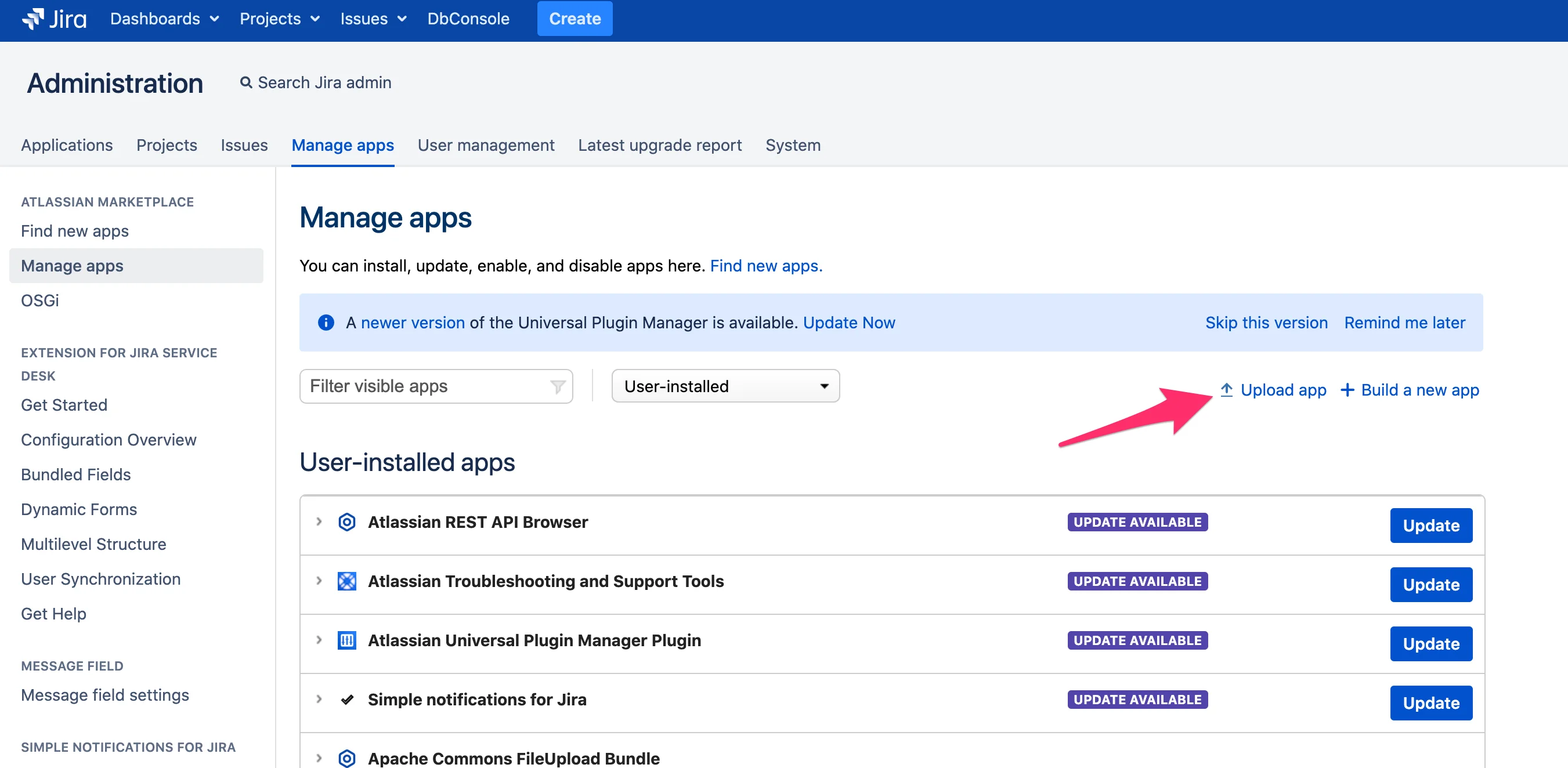Switch to the Projects admin tab

pos(167,146)
